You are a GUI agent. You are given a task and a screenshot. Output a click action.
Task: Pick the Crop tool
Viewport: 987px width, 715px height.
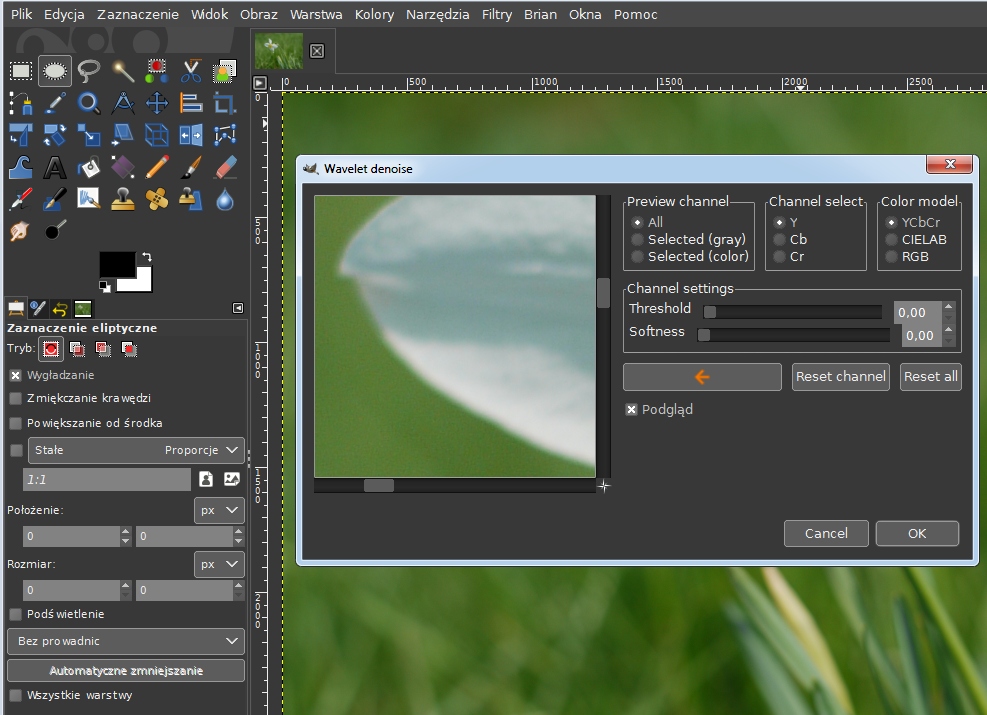(225, 103)
